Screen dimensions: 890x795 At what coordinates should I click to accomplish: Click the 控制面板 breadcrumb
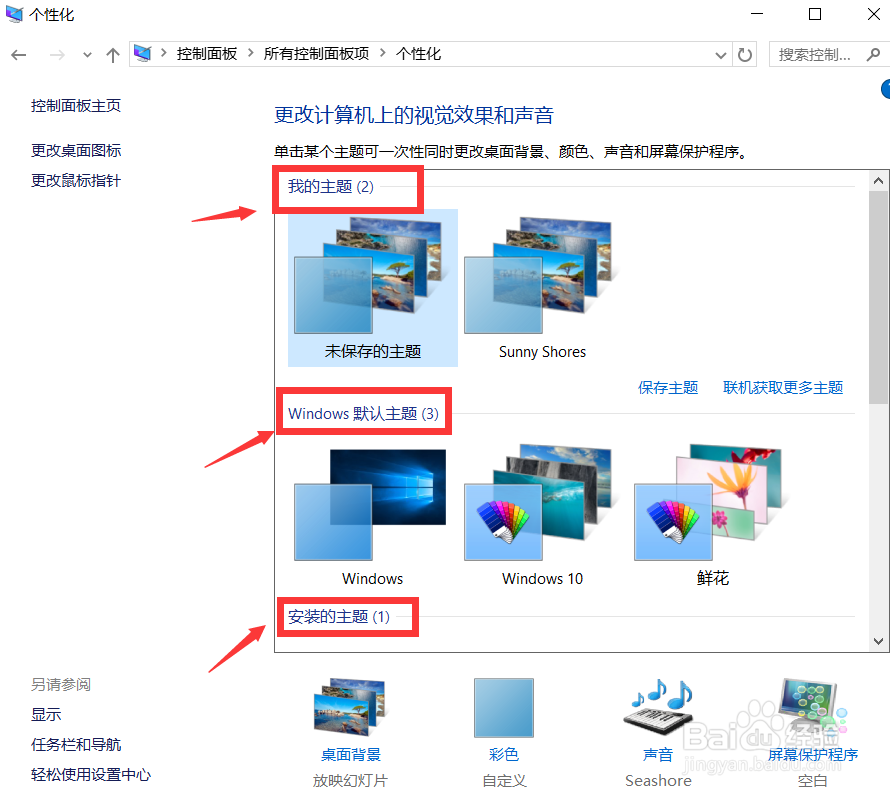[207, 54]
